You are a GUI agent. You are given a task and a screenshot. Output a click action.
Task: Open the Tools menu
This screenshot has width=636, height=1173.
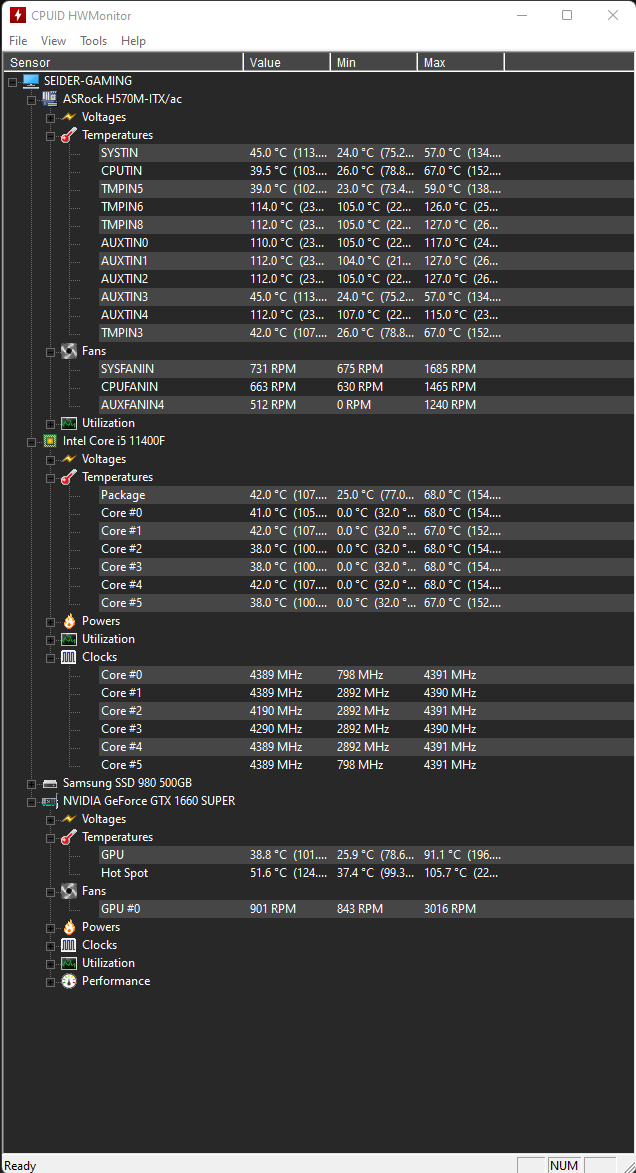93,40
